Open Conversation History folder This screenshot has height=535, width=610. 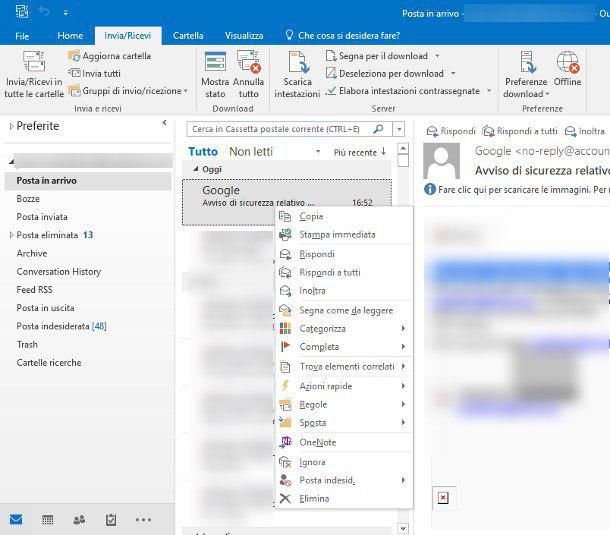coord(59,272)
